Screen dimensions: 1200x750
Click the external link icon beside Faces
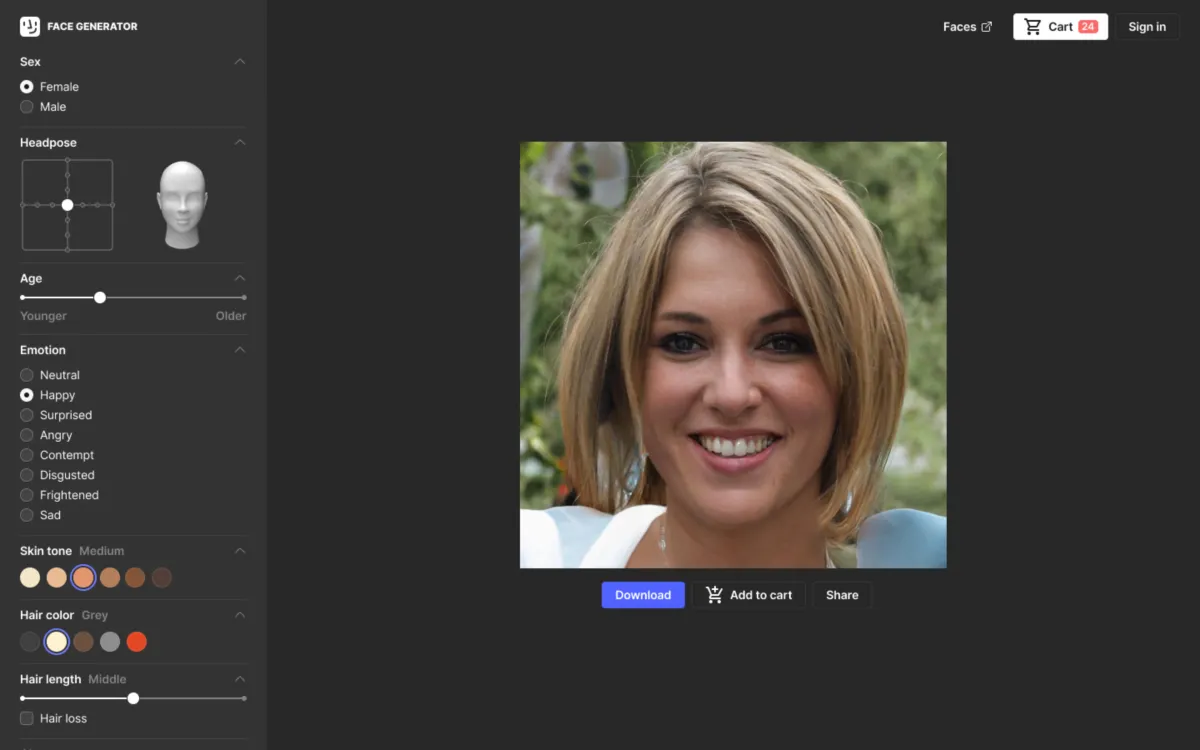tap(987, 27)
